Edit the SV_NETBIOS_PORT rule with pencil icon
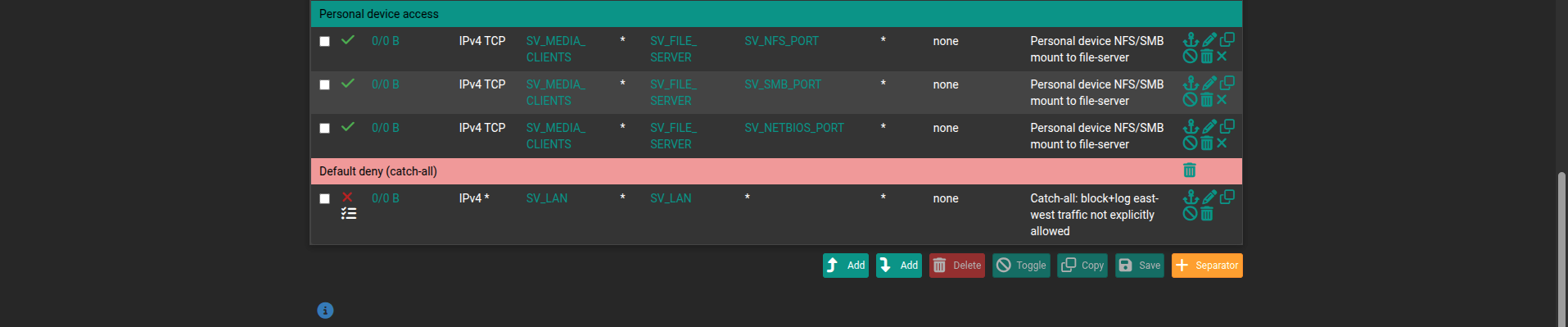 (1209, 126)
